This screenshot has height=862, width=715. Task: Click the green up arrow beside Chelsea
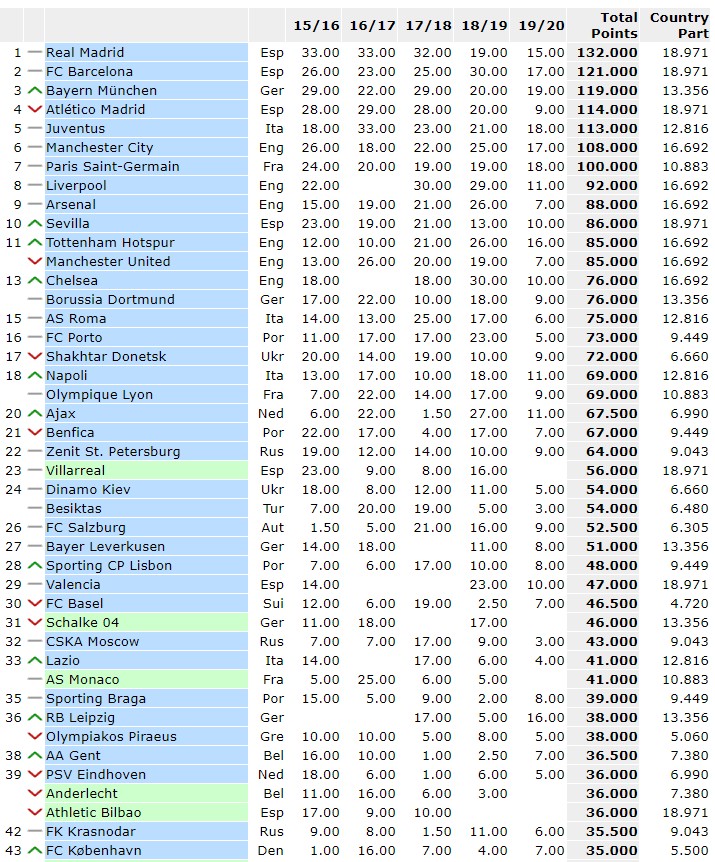point(35,280)
